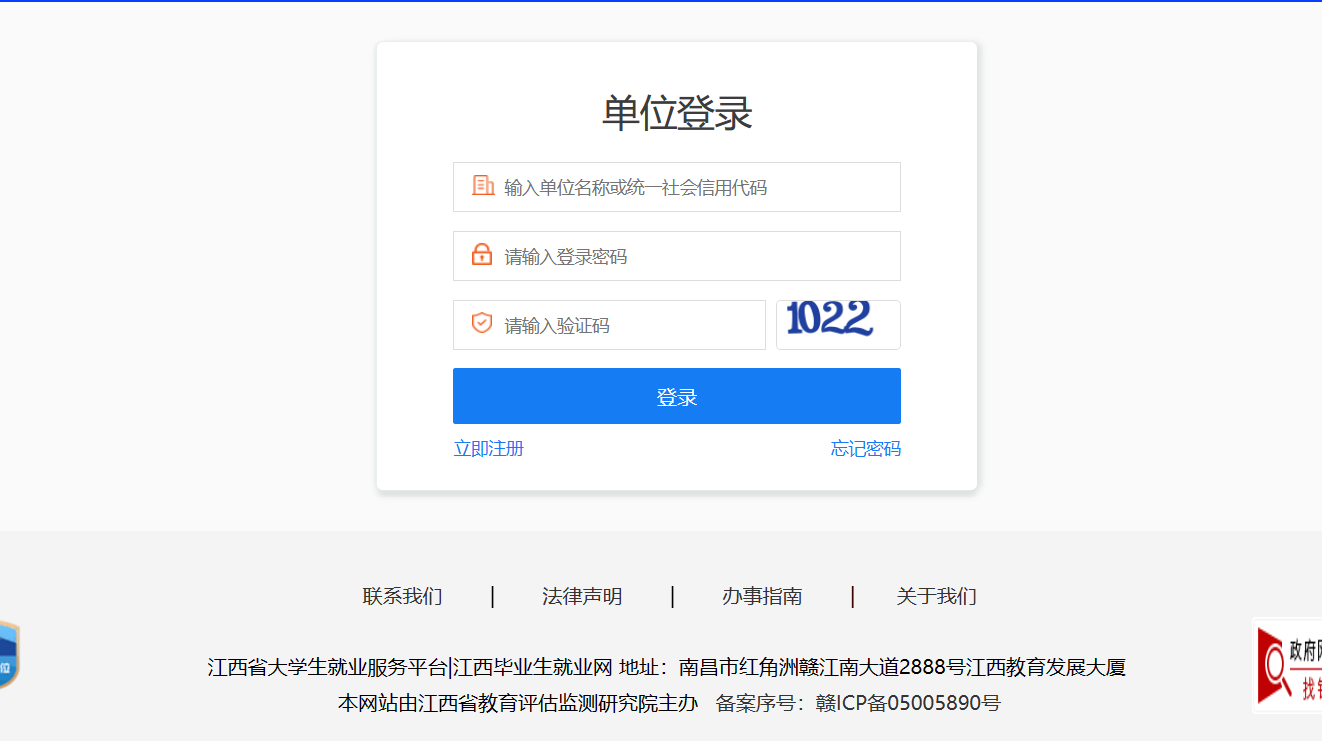Image resolution: width=1322 pixels, height=741 pixels.
Task: Open the 办事指南 footer link
Action: coord(762,597)
